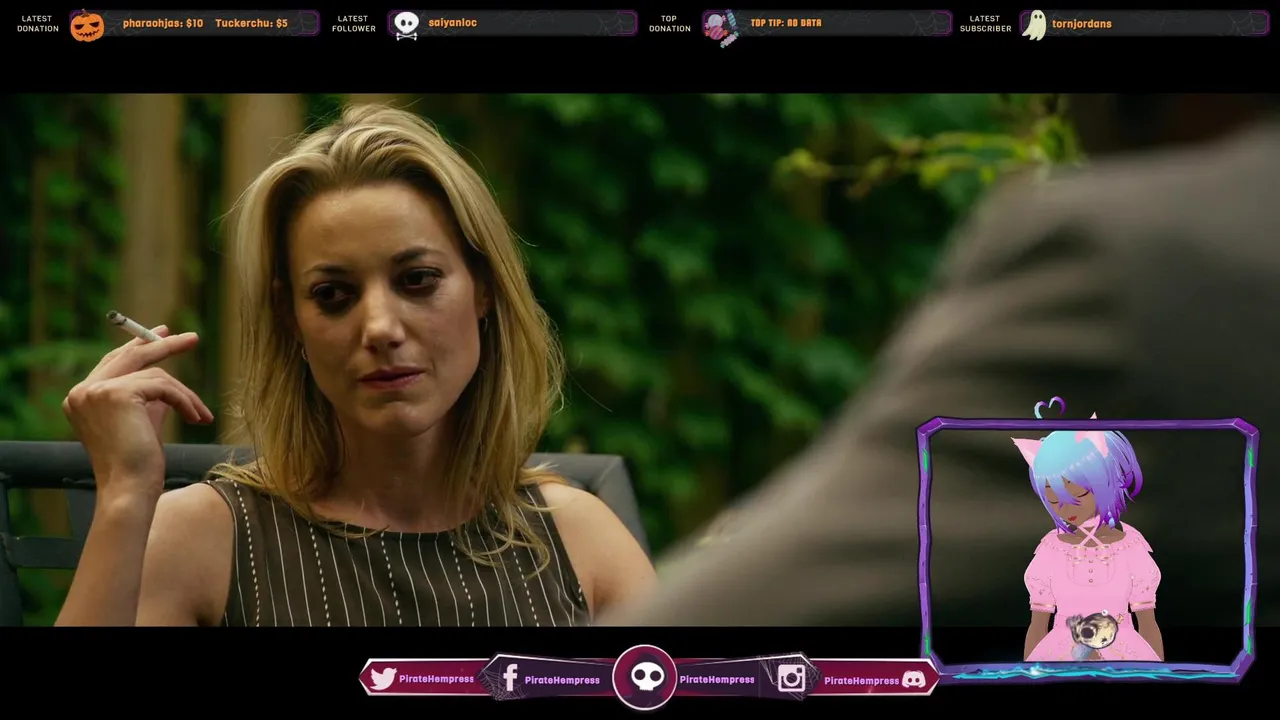
Task: Click the heart icon atop the webcam frame
Action: (1049, 408)
